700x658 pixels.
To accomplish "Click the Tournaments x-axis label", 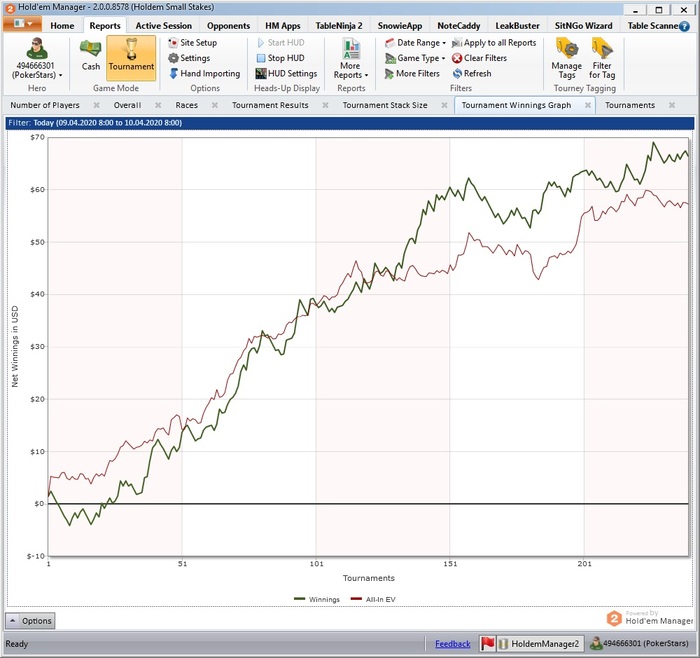I will point(368,578).
